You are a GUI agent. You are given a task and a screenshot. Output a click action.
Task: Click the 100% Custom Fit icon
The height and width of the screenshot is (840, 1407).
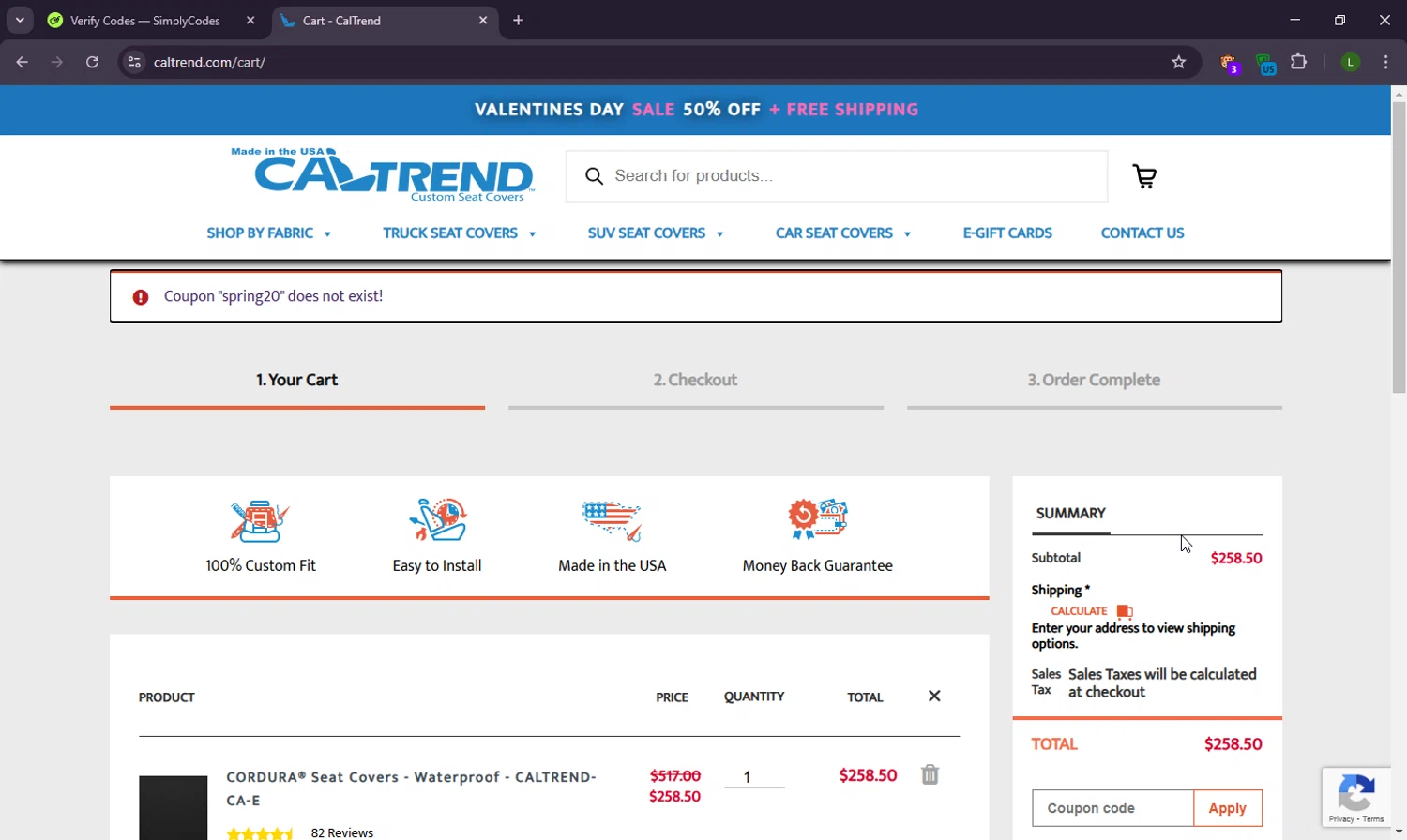(260, 520)
